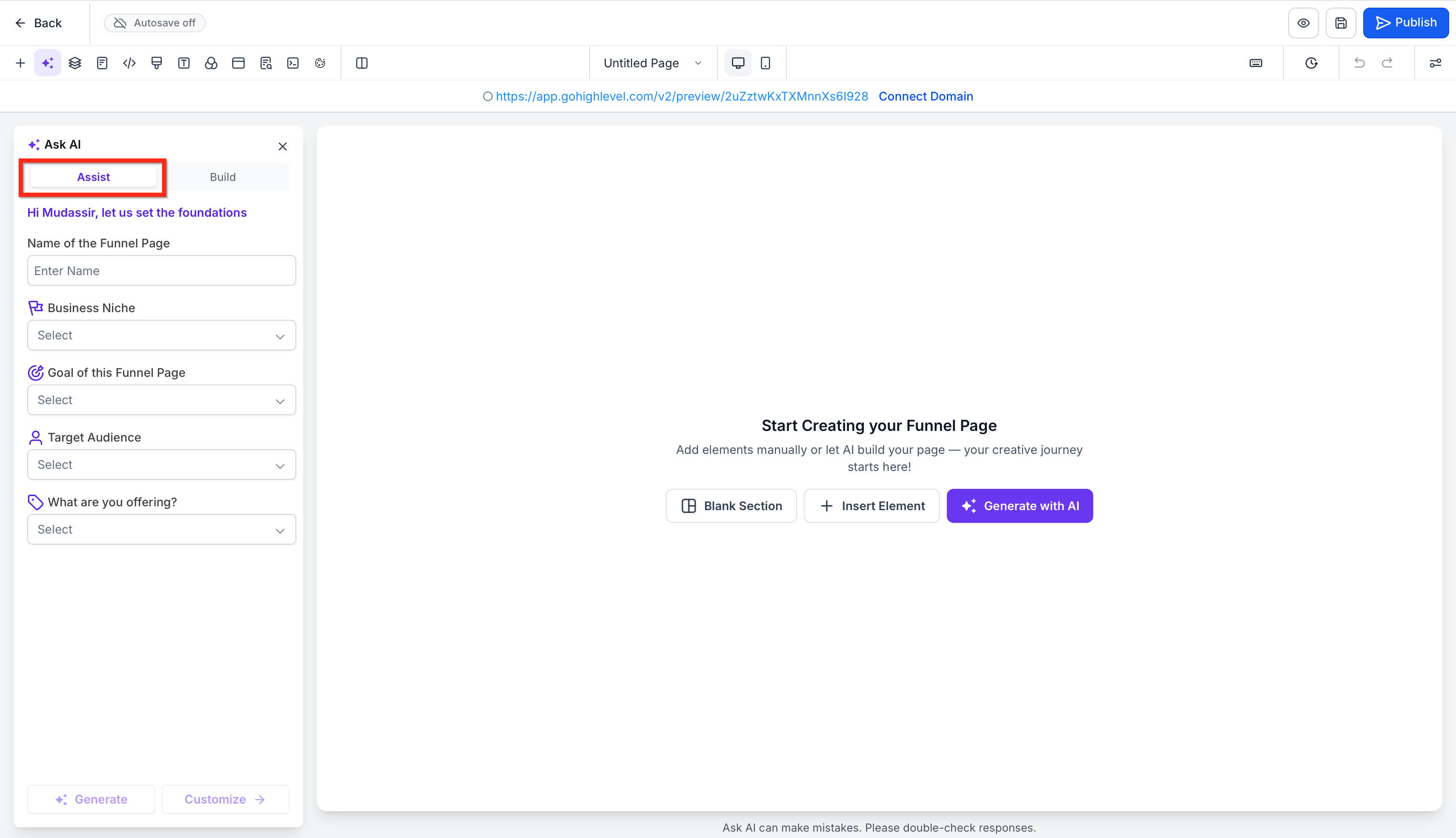Switch to the Build tab
Image resolution: width=1456 pixels, height=838 pixels.
[x=223, y=177]
